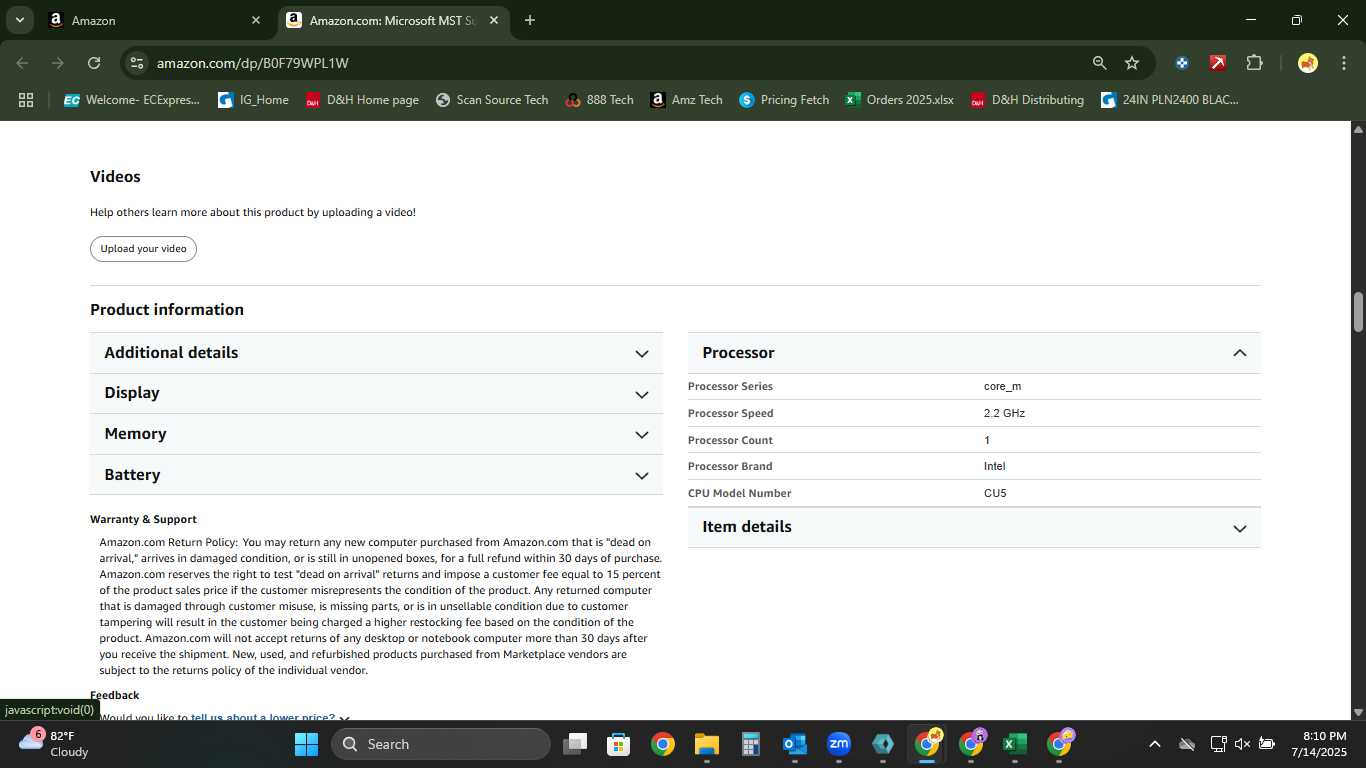Click the address bar URL field

(620, 63)
